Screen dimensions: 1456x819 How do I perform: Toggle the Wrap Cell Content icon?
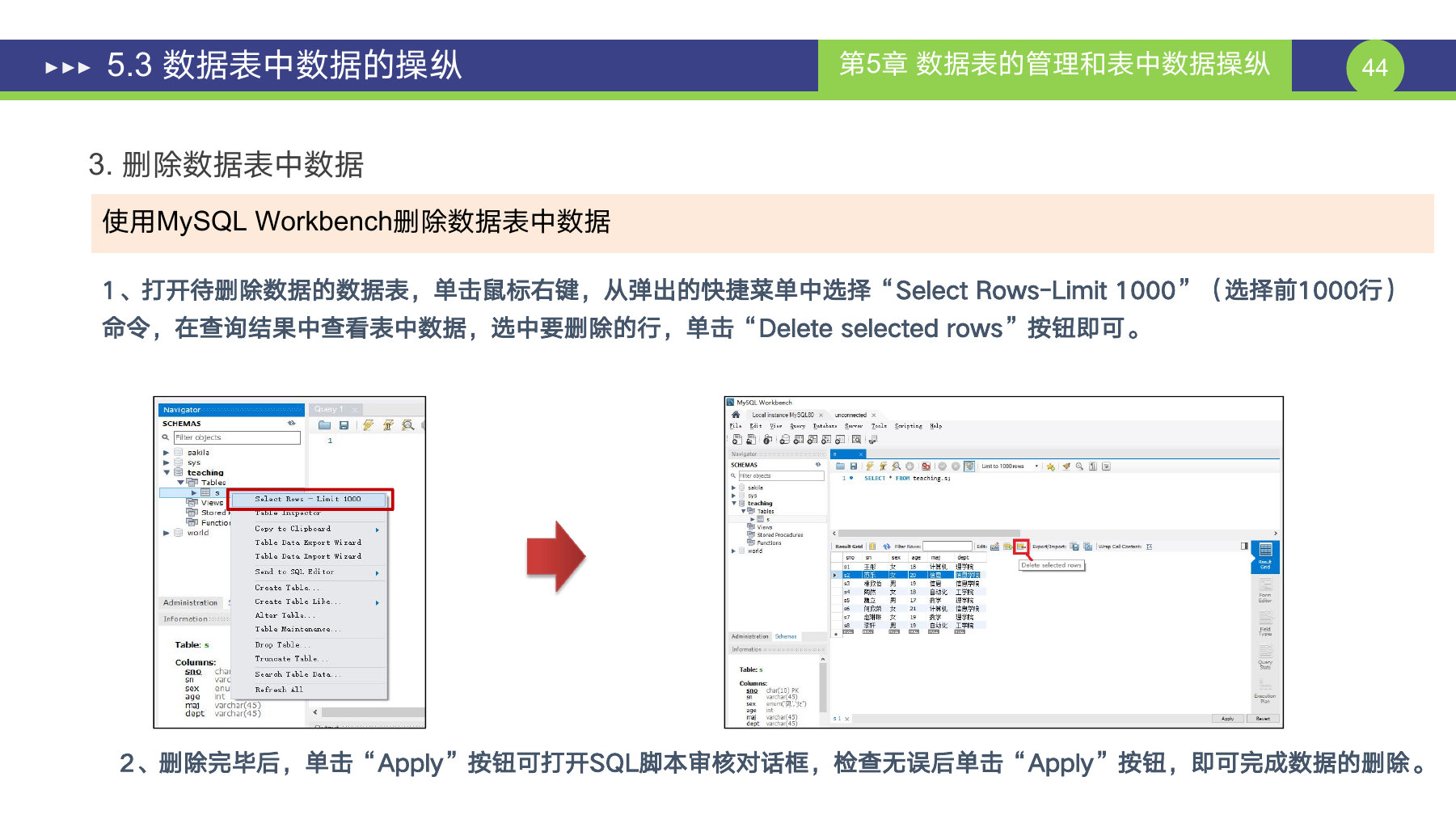click(x=1149, y=547)
